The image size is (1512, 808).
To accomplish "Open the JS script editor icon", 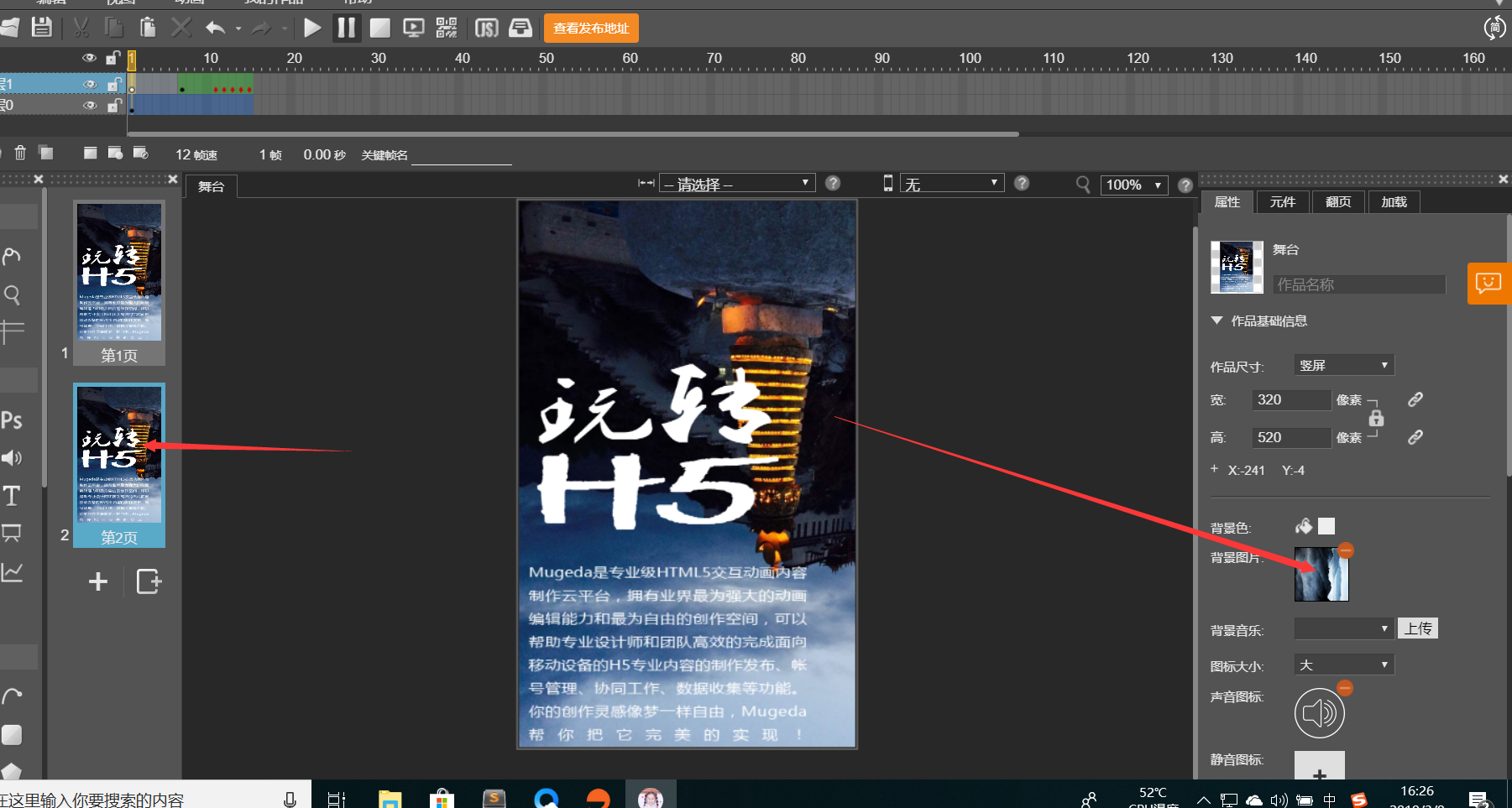I will tap(486, 29).
